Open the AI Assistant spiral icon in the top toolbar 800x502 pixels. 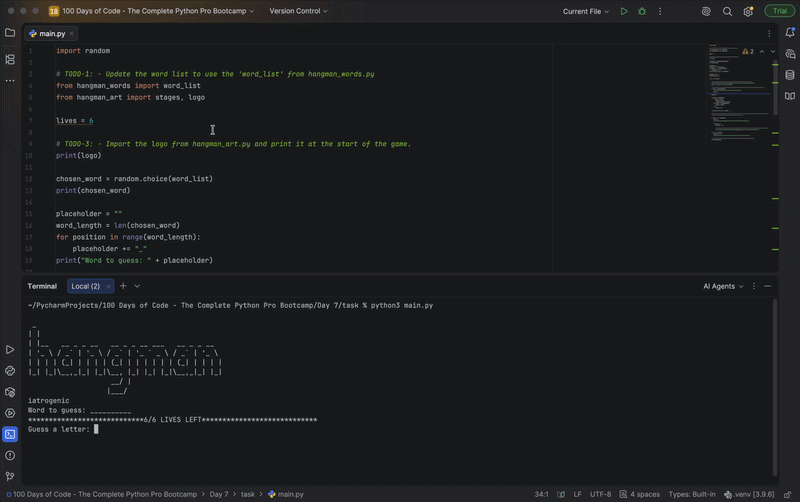click(x=706, y=11)
